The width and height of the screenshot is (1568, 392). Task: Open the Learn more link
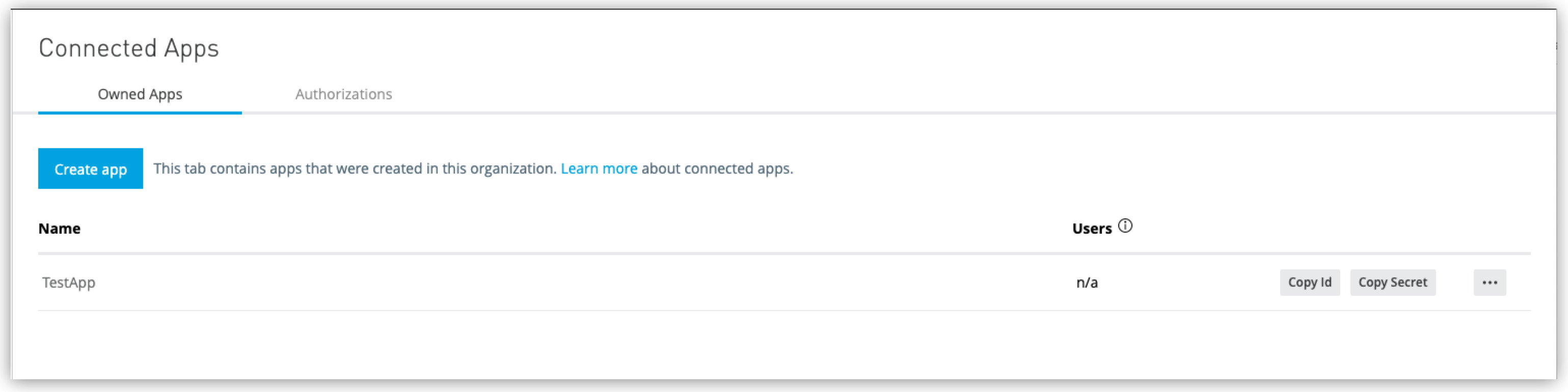[x=600, y=169]
